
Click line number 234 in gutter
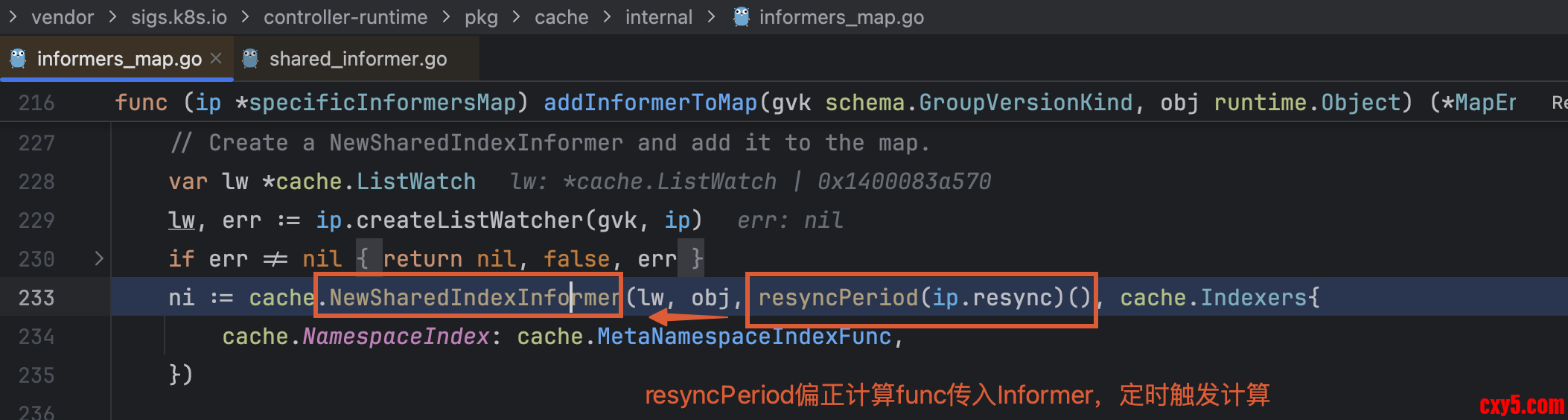36,337
